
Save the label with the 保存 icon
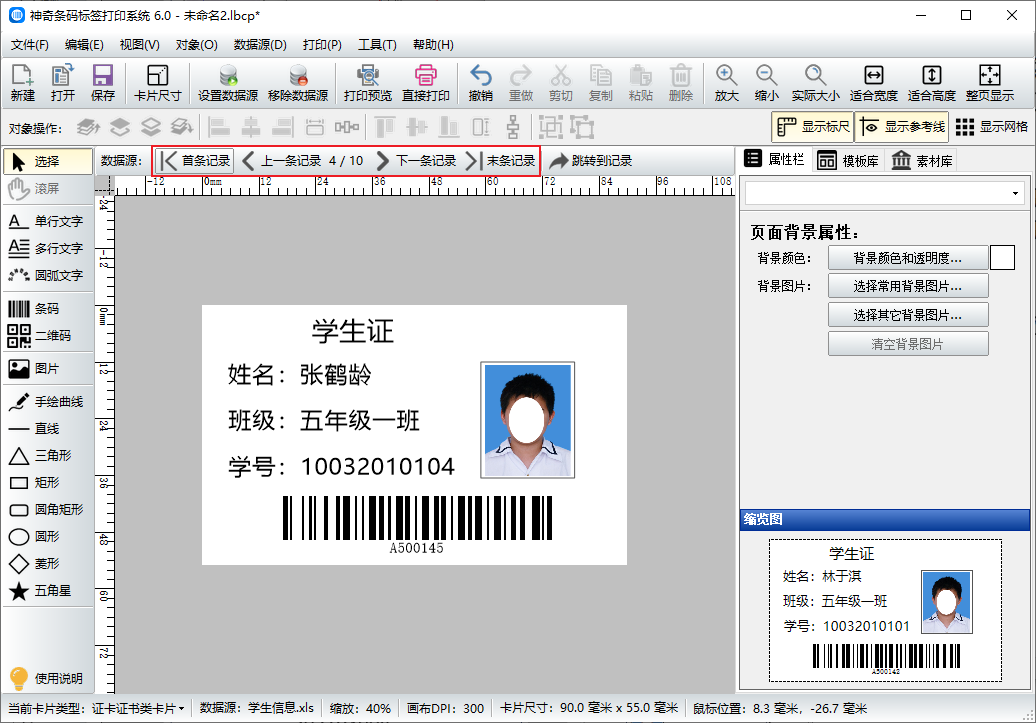pyautogui.click(x=102, y=83)
